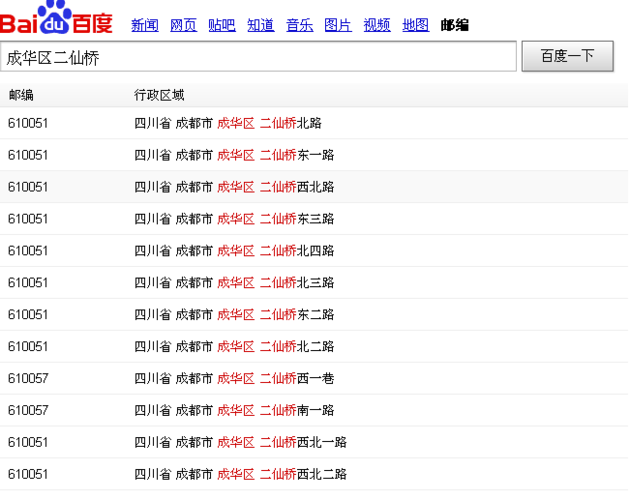This screenshot has width=630, height=500.
Task: Click the Baidu logo
Action: (x=56, y=19)
